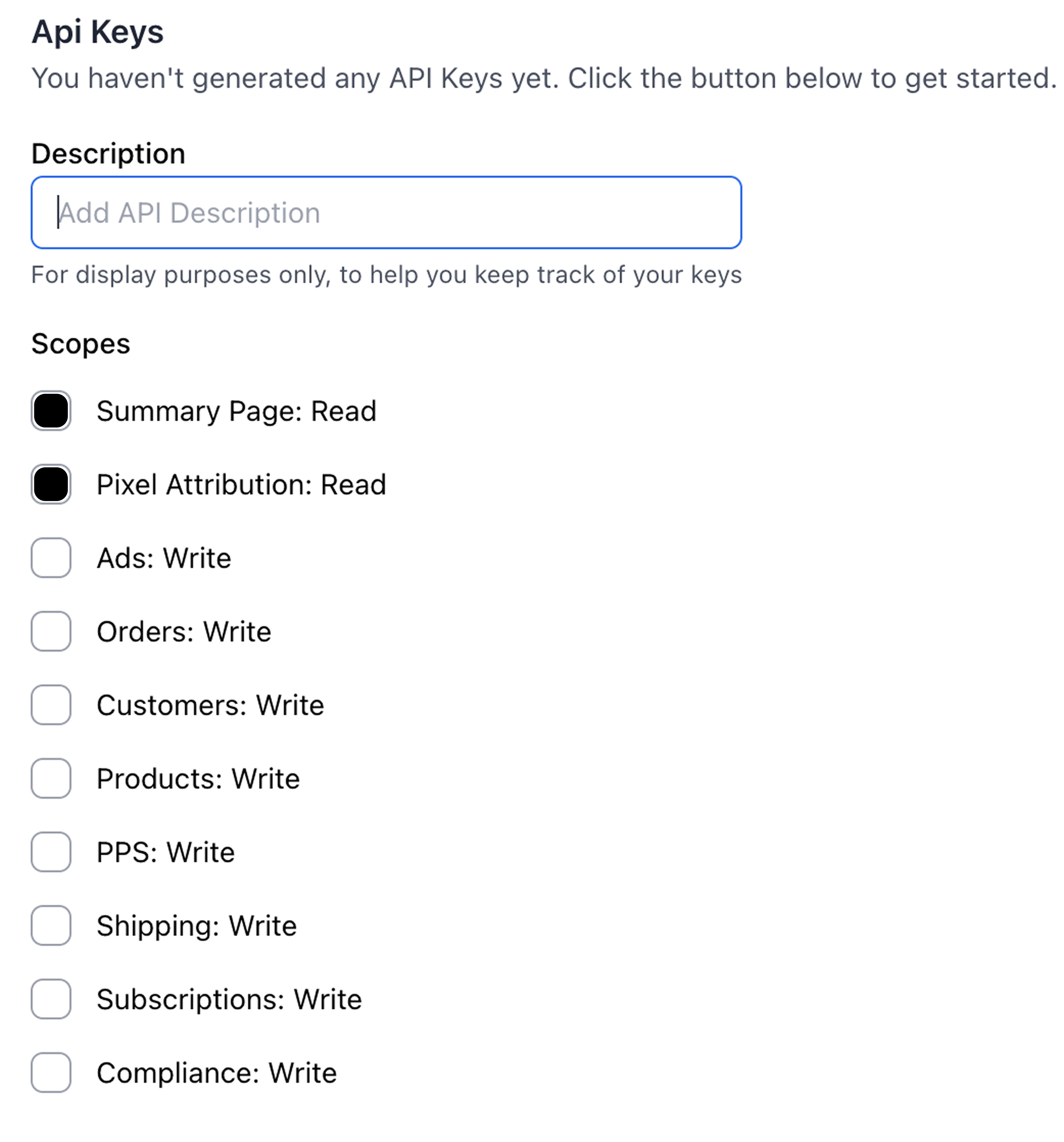This screenshot has width=1064, height=1142.
Task: Uncheck the Pixel Attribution: Read checkbox
Action: click(x=51, y=484)
